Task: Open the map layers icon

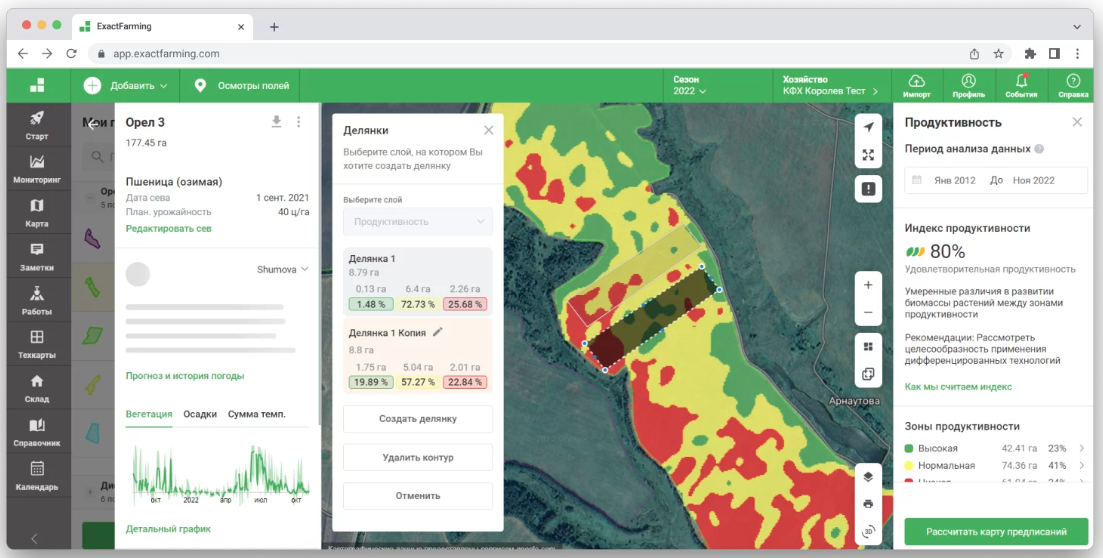Action: point(868,476)
